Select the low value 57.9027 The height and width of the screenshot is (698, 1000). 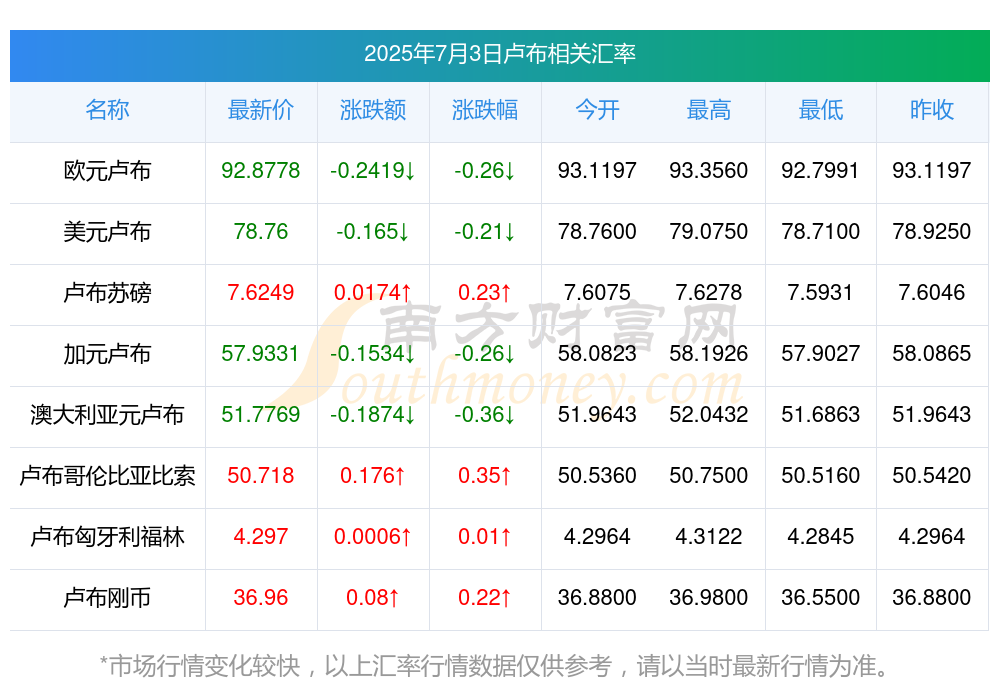(821, 353)
